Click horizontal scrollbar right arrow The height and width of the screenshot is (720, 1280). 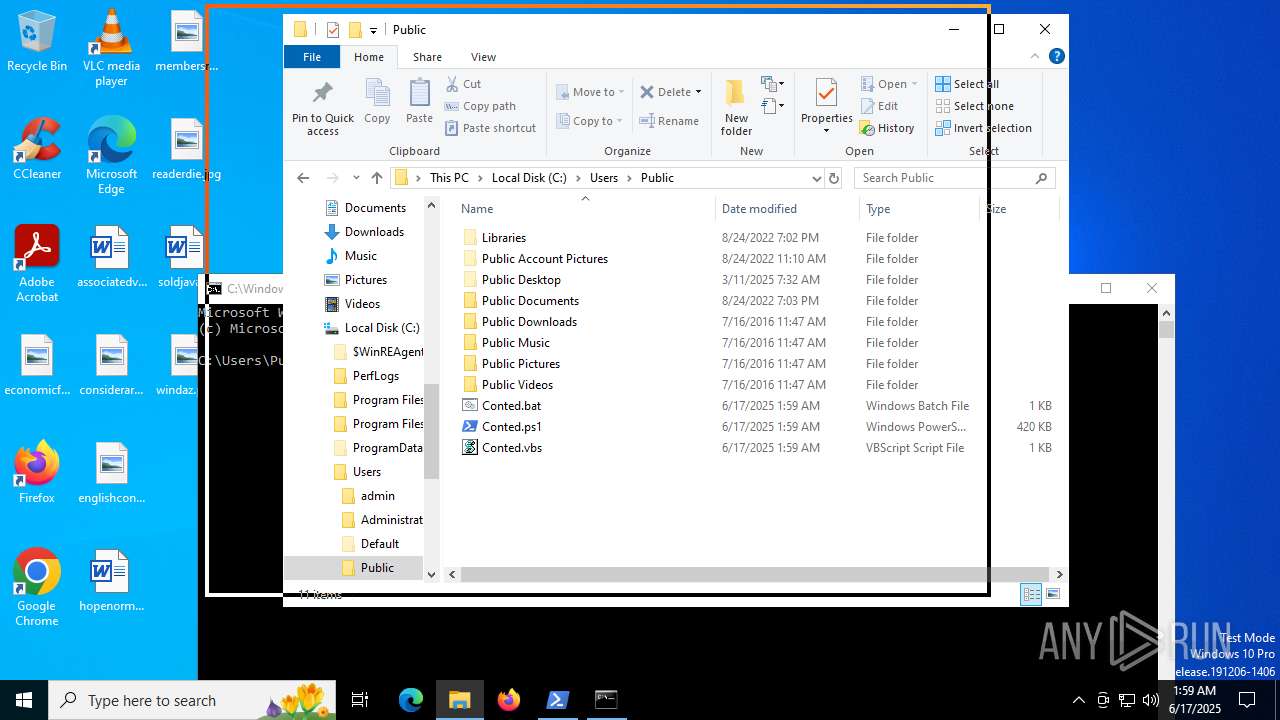coord(1058,575)
